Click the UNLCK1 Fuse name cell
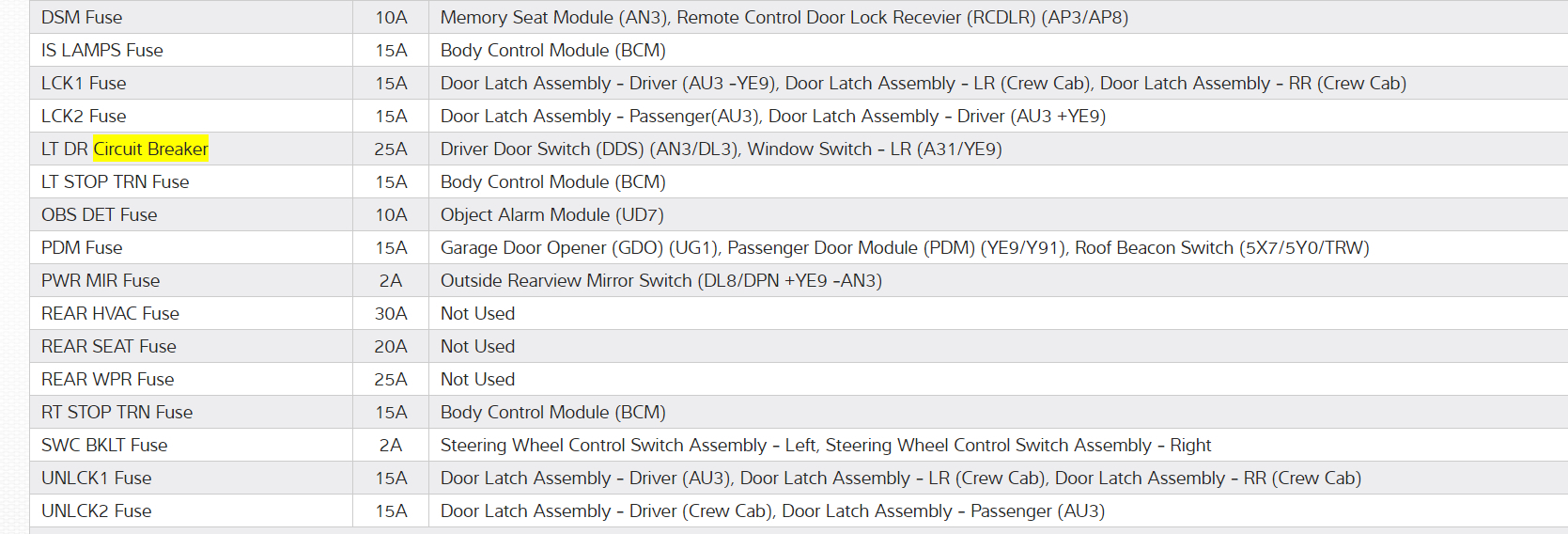Image resolution: width=1568 pixels, height=534 pixels. [x=96, y=478]
